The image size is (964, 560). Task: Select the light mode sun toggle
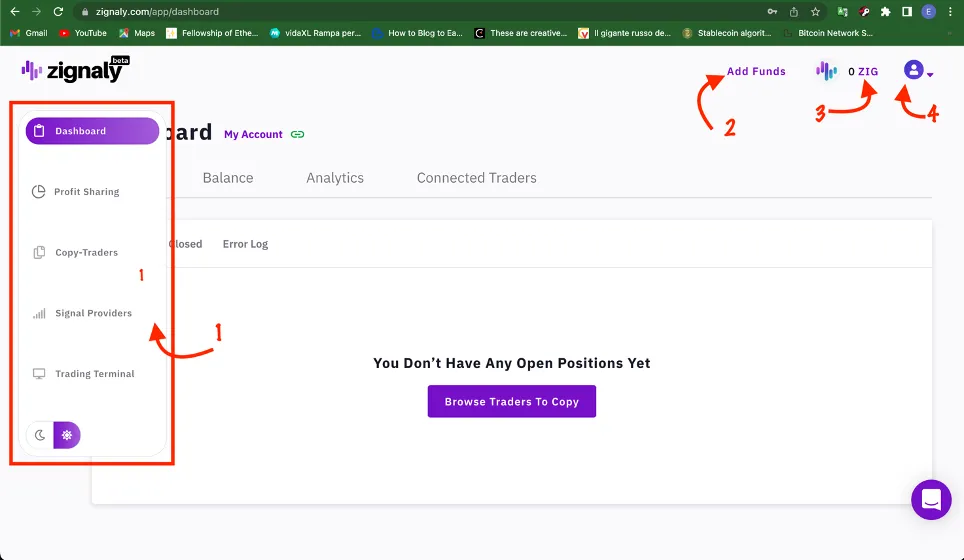[67, 435]
